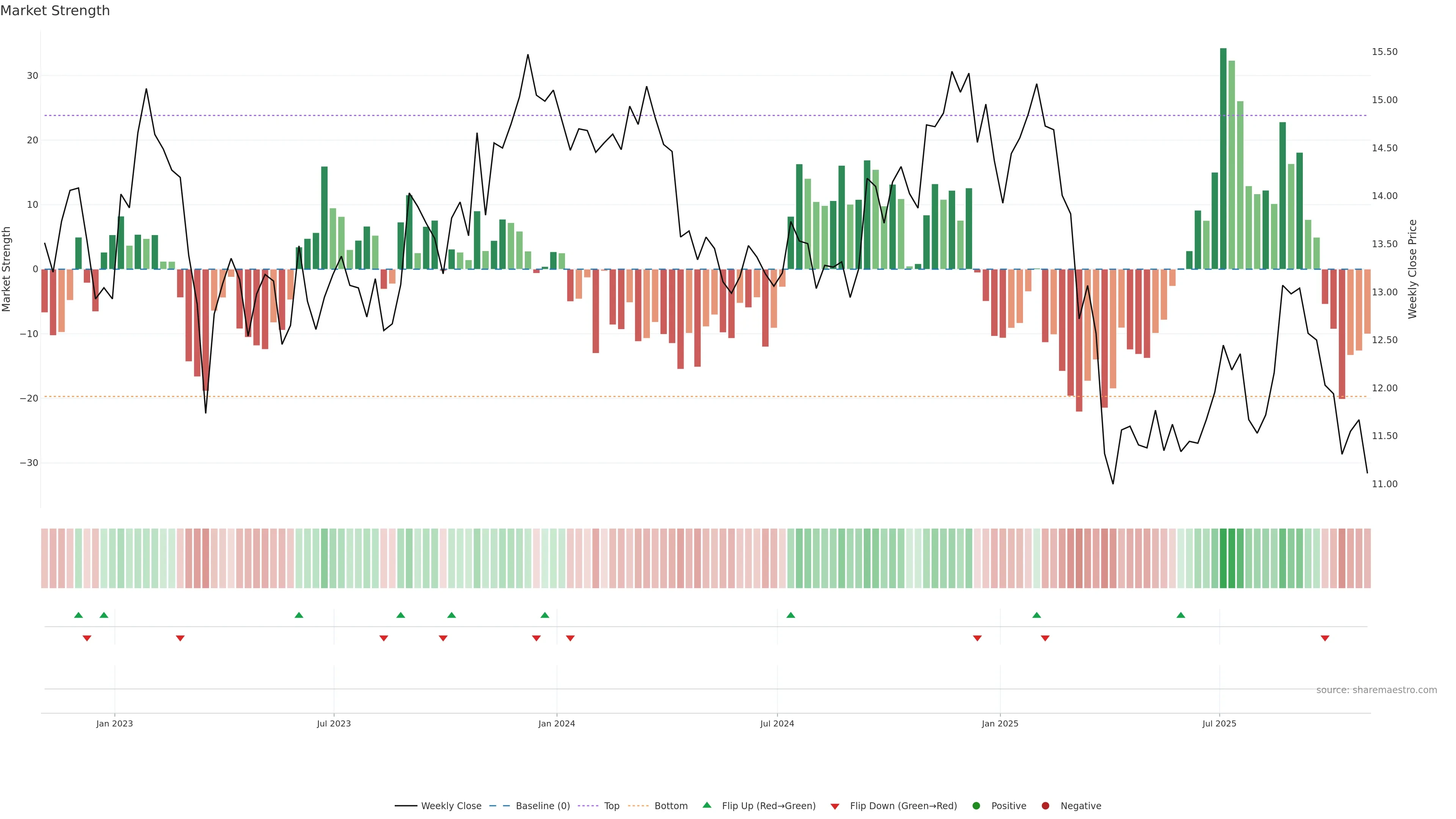Click the Flip Up marker near Jul 2024
Image resolution: width=1456 pixels, height=819 pixels.
click(x=791, y=615)
